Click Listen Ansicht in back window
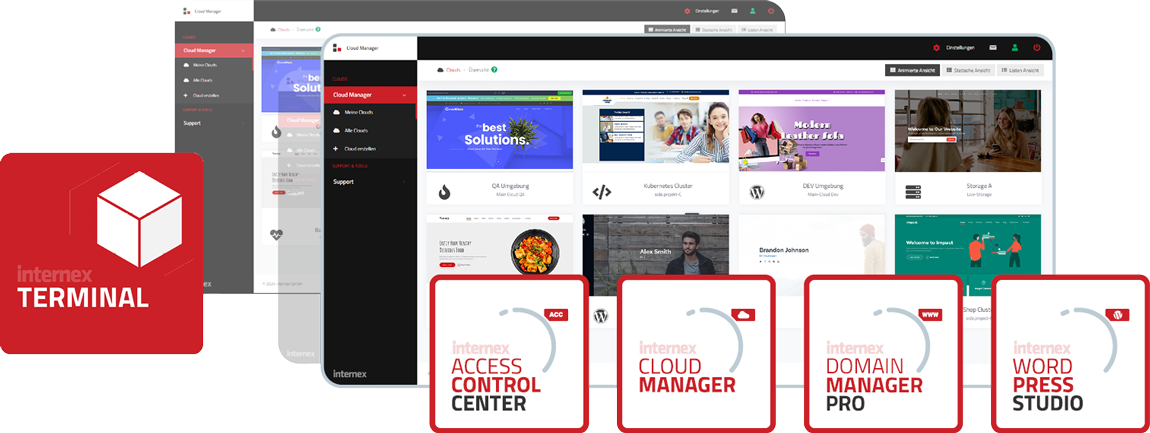 (757, 29)
